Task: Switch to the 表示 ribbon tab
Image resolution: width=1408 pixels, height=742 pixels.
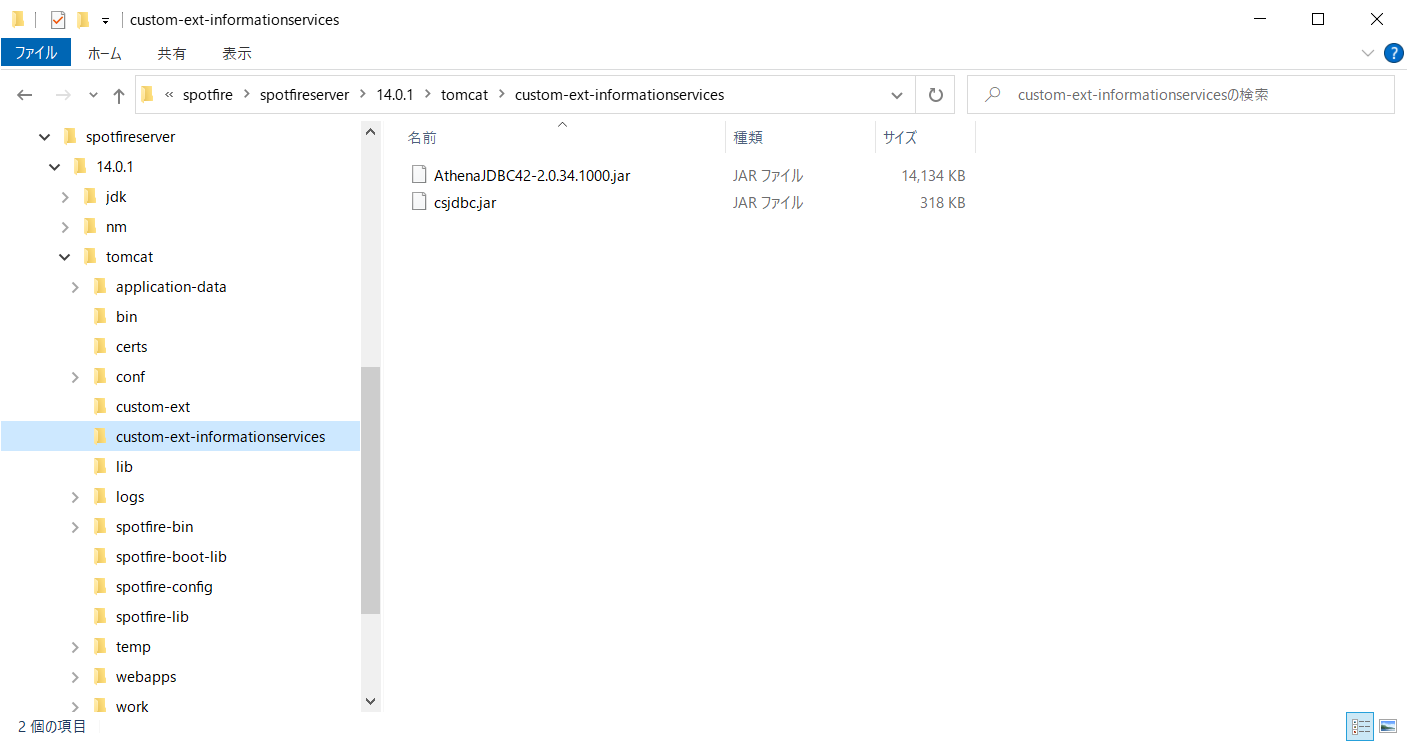Action: click(x=237, y=53)
